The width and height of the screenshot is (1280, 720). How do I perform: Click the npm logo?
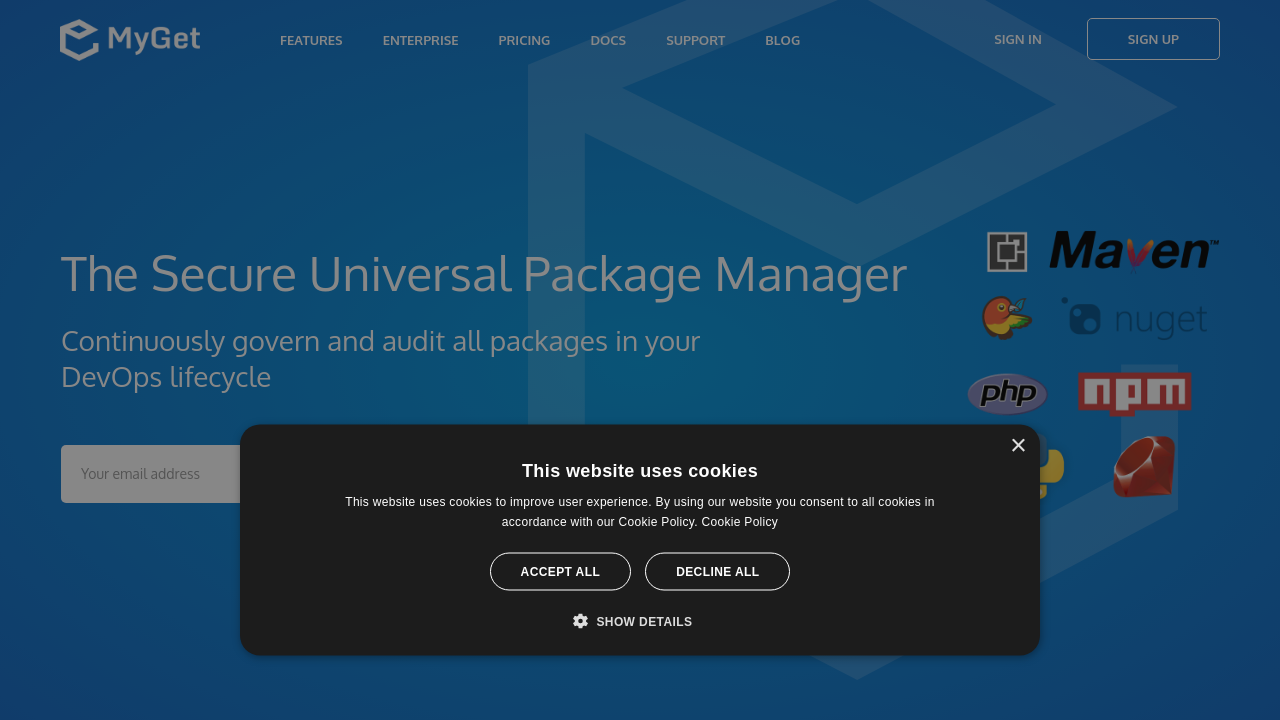(1134, 393)
